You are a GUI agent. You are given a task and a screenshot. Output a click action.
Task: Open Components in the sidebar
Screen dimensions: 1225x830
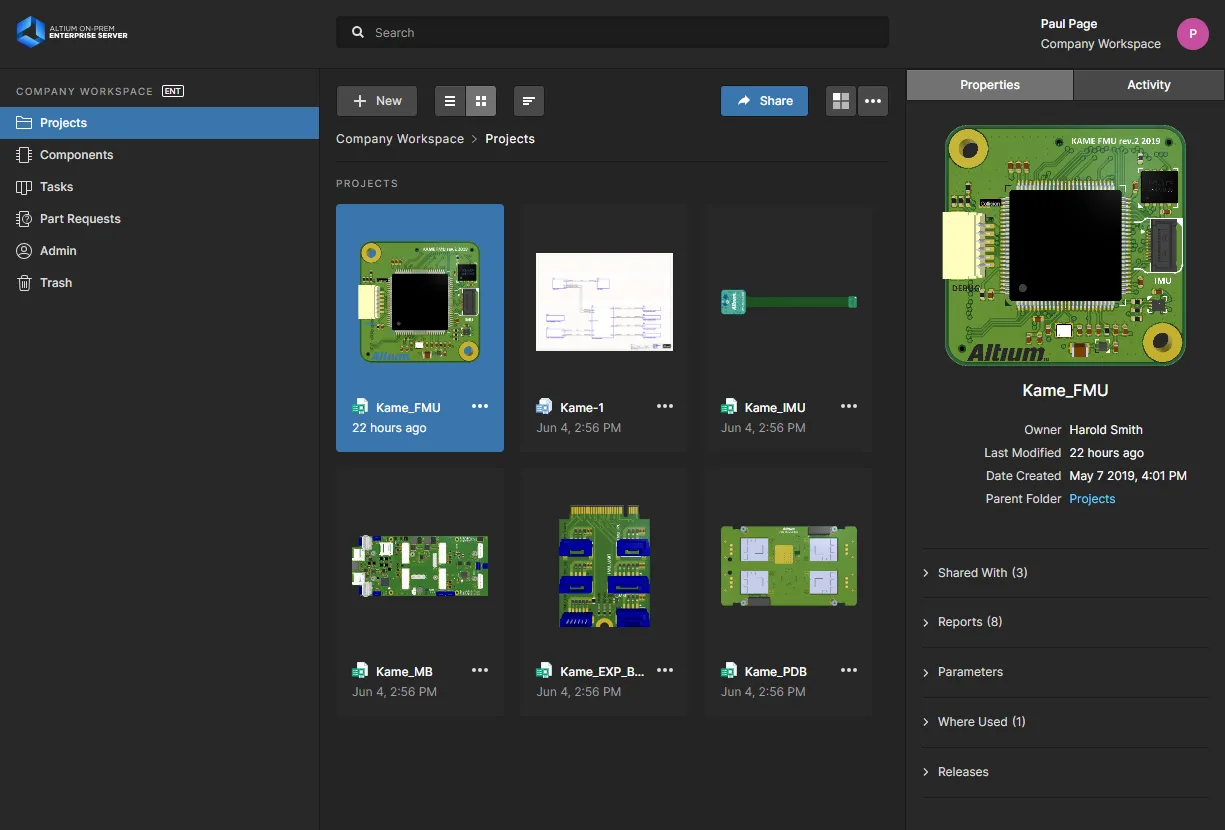(x=76, y=155)
